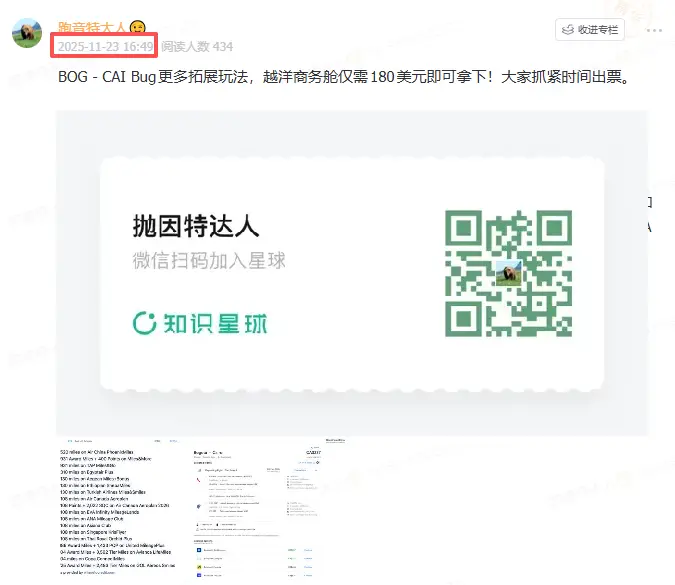Image resolution: width=675 pixels, height=585 pixels.
Task: Open the 知识星球 QR code card image
Action: pos(352,273)
